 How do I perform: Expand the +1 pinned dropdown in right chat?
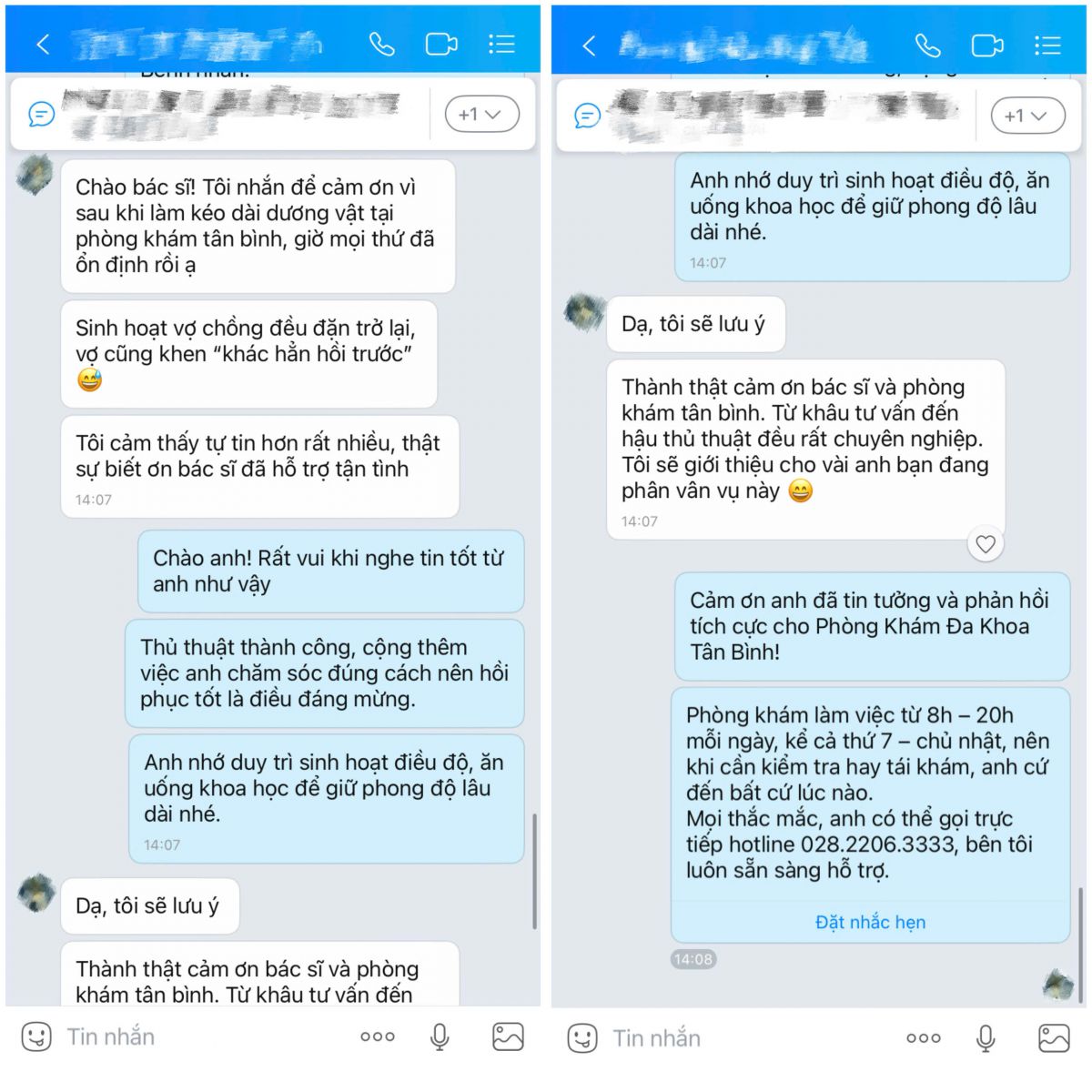[1027, 116]
